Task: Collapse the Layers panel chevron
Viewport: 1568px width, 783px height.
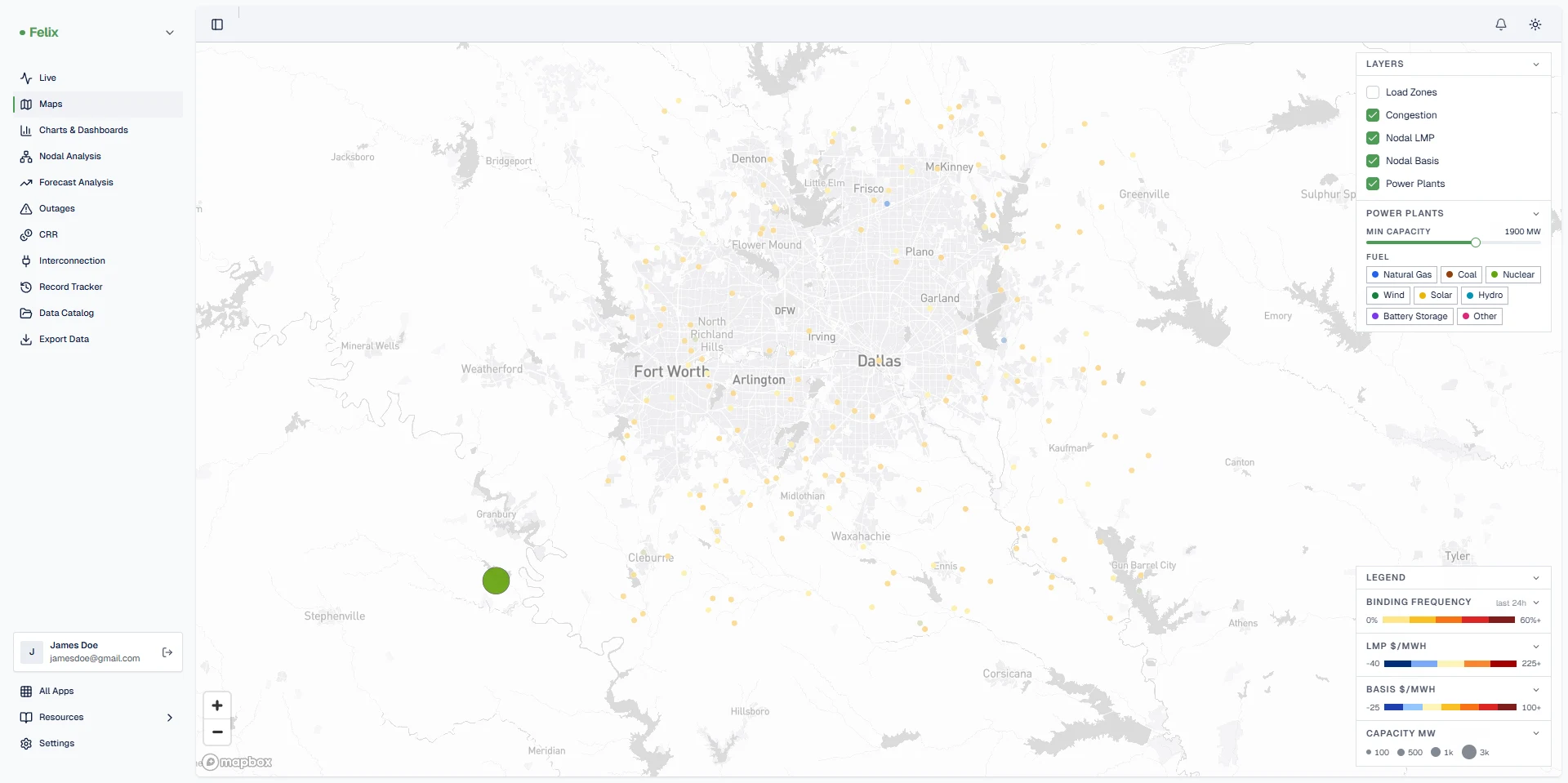Action: pyautogui.click(x=1536, y=65)
